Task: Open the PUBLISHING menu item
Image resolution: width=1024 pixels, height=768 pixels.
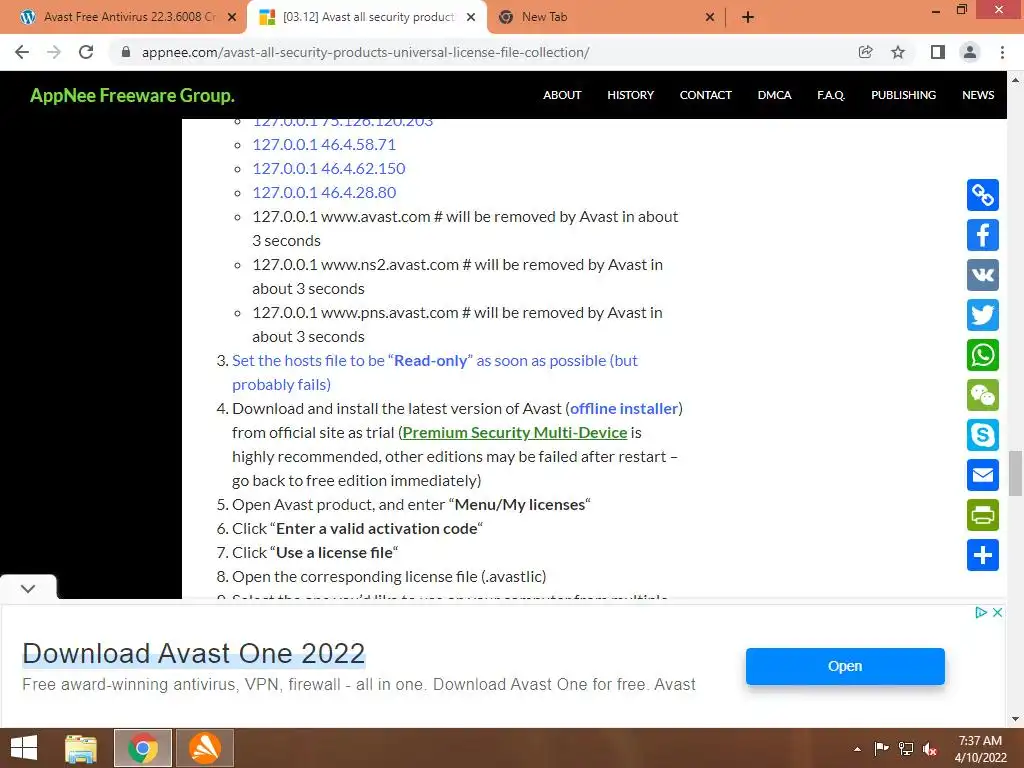Action: [x=903, y=95]
